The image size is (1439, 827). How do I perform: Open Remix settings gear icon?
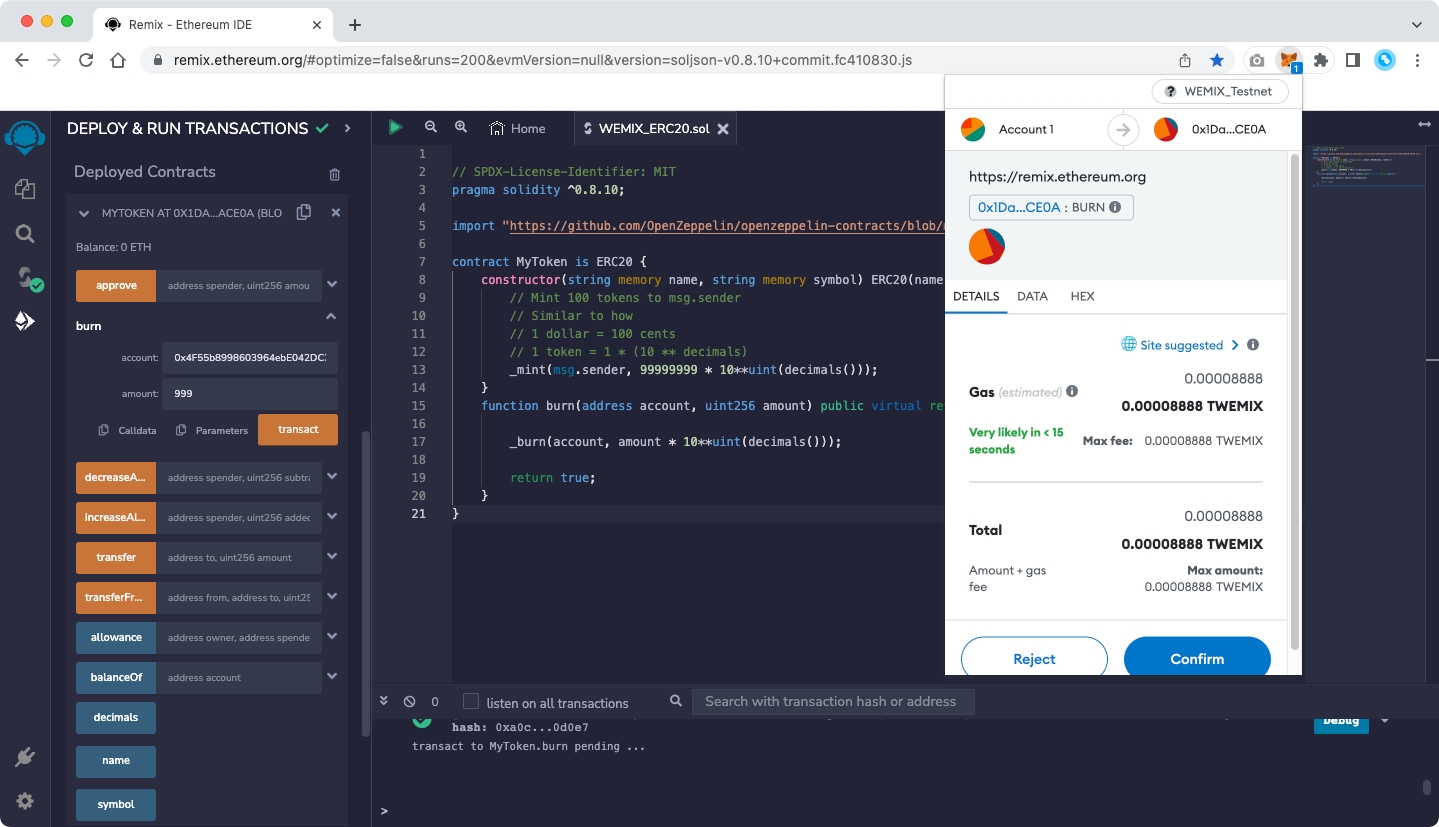[x=25, y=801]
